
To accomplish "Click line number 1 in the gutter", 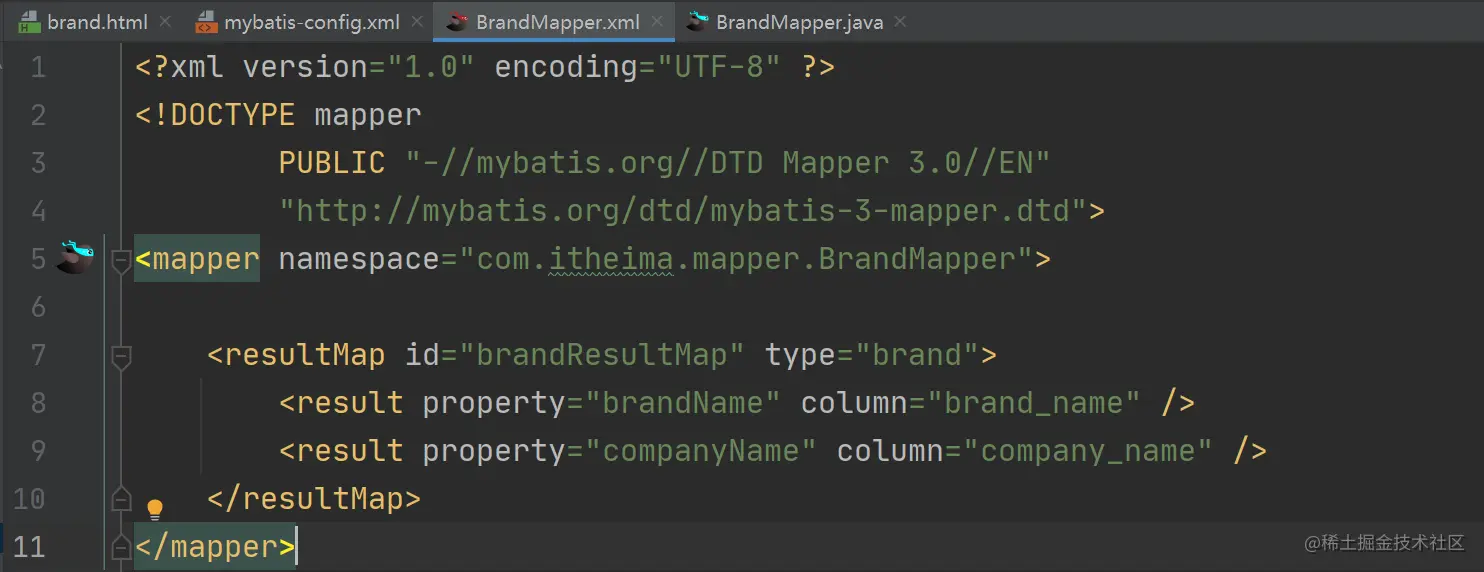I will pyautogui.click(x=37, y=67).
